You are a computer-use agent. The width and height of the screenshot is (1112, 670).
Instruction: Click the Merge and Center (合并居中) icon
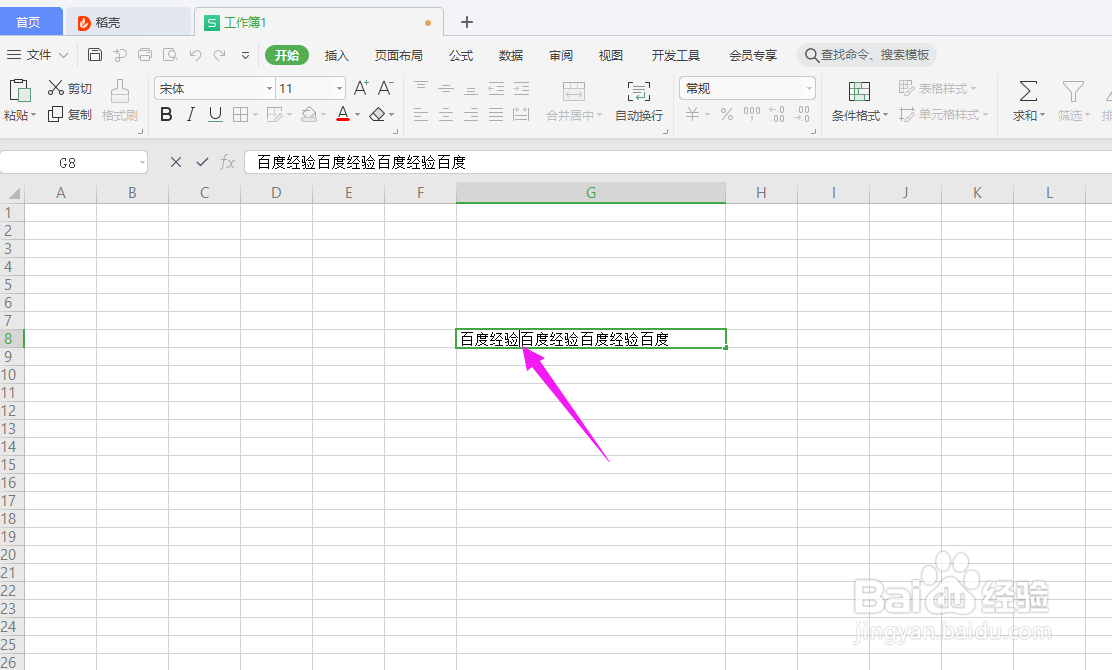click(574, 91)
